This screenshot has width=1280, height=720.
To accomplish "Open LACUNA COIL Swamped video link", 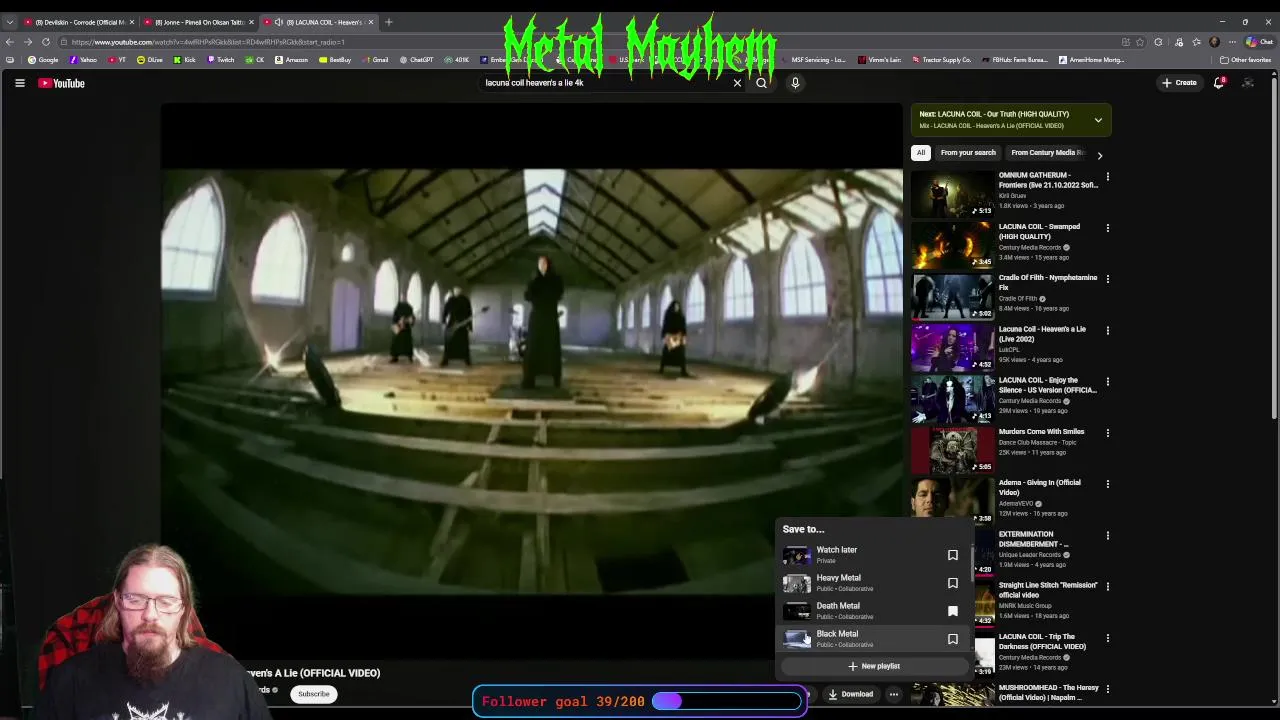I will pos(1039,231).
